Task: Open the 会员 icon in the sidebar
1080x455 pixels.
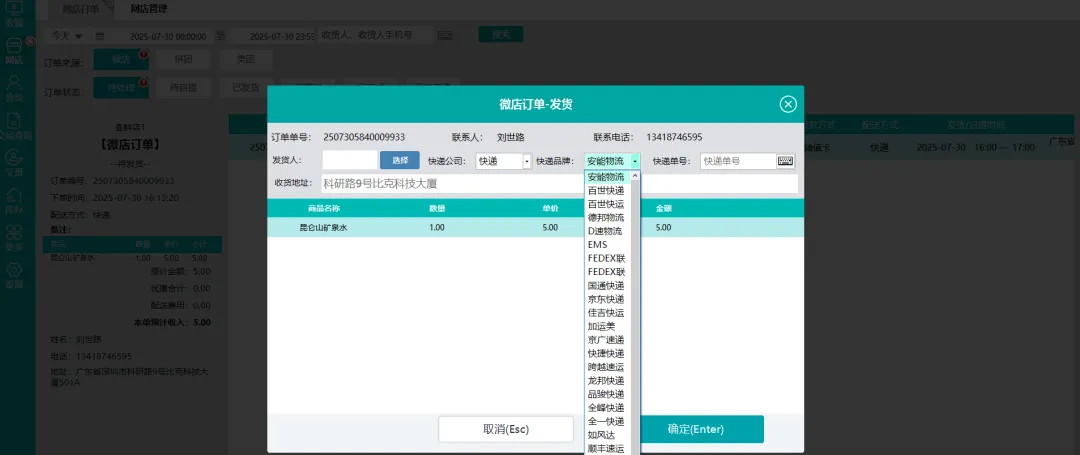Action: pos(14,89)
